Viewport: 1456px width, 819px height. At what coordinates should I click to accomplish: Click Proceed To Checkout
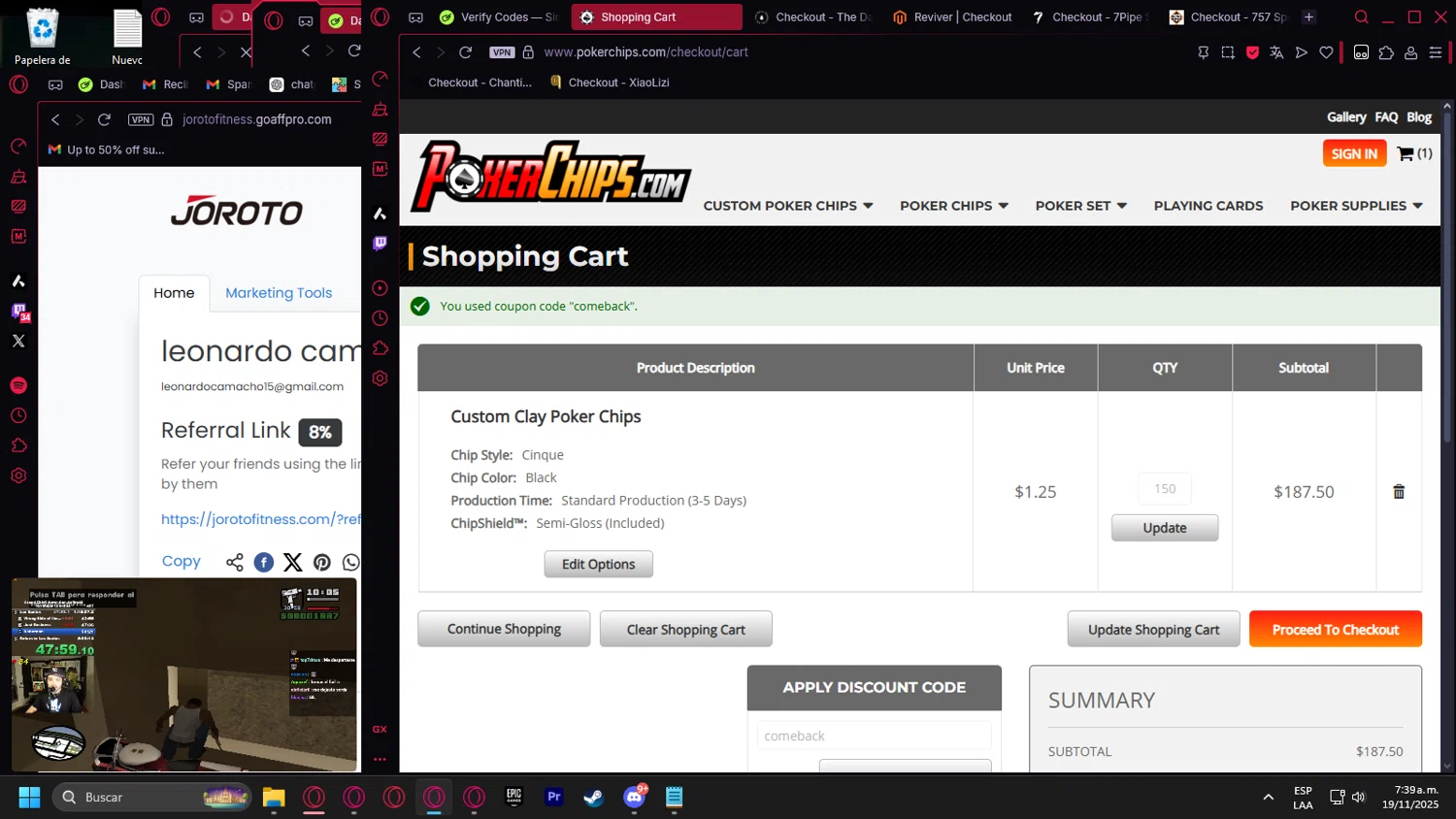click(x=1335, y=629)
